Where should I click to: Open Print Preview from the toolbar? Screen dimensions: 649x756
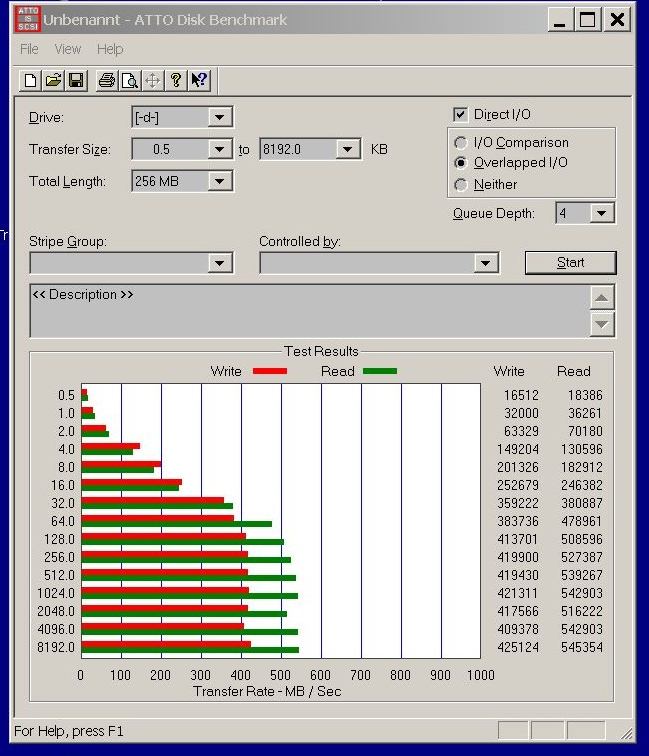coord(130,80)
